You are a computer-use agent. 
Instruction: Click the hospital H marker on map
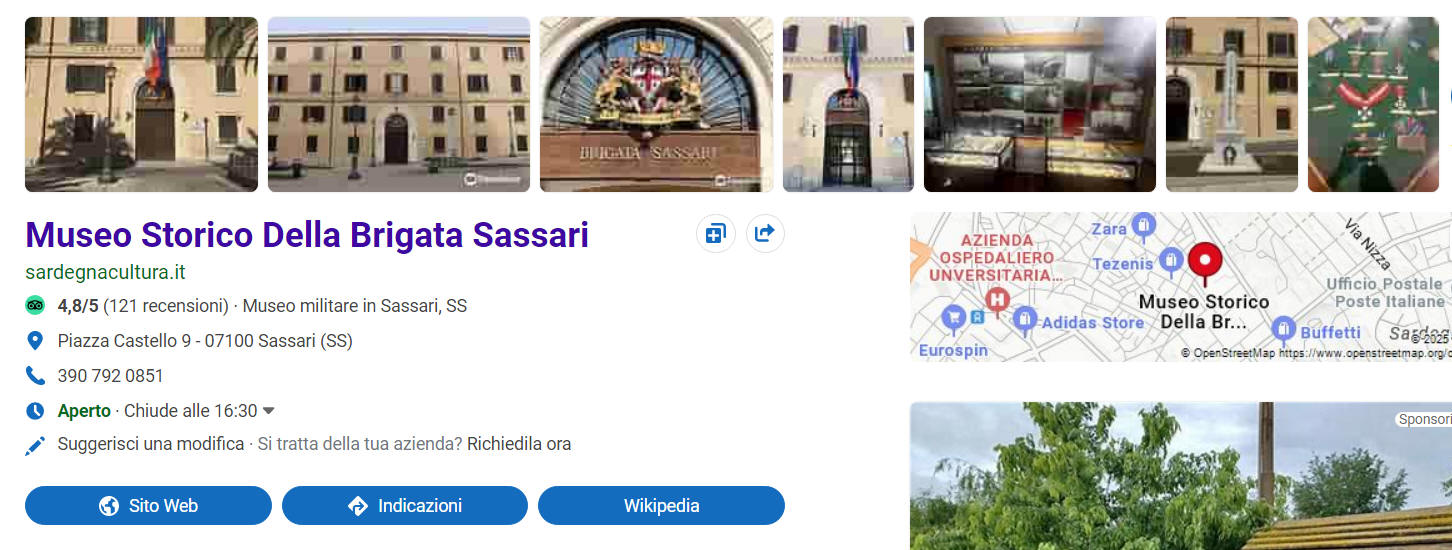pos(996,299)
